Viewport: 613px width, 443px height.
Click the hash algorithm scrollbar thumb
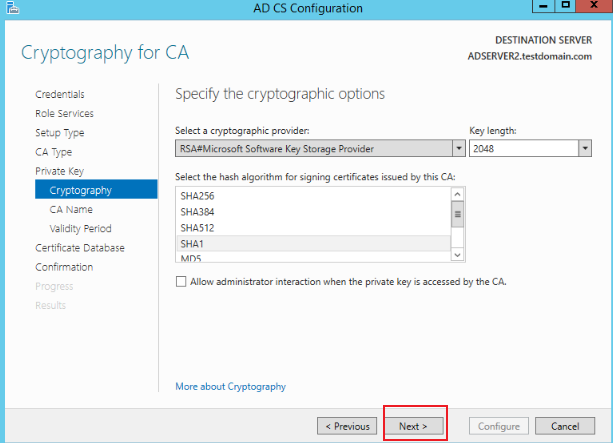click(457, 214)
